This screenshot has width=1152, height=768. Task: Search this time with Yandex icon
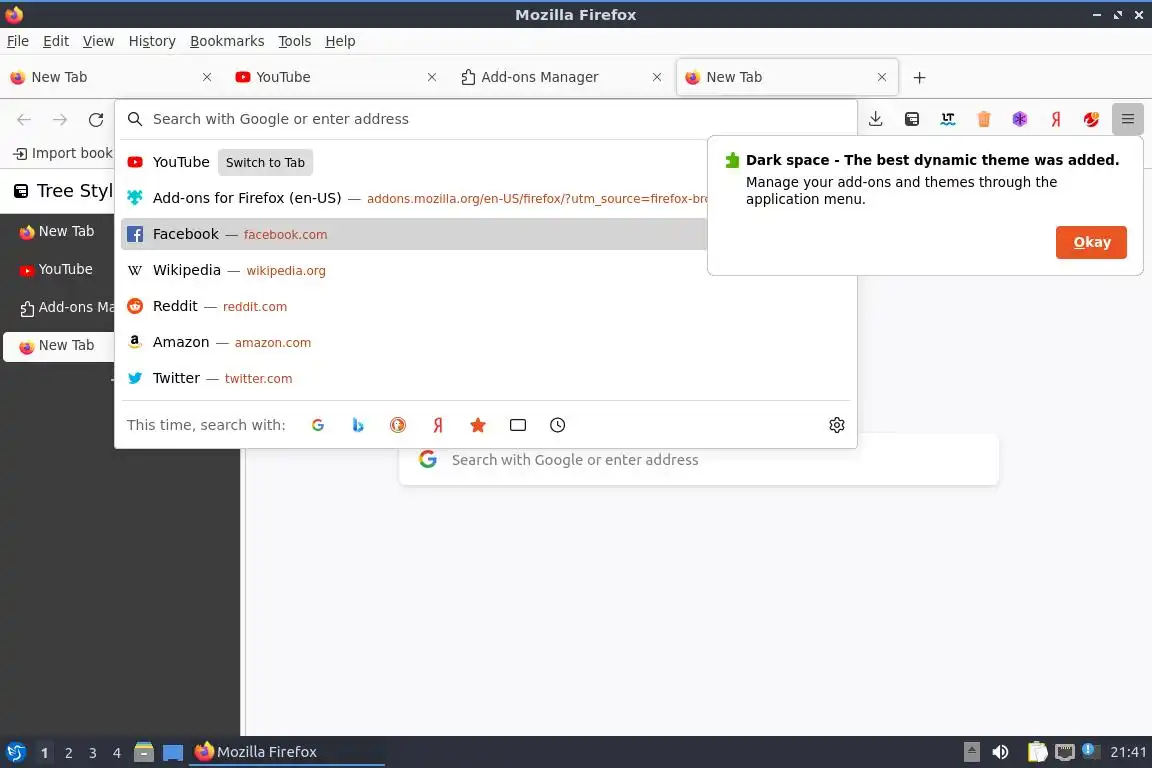click(438, 425)
